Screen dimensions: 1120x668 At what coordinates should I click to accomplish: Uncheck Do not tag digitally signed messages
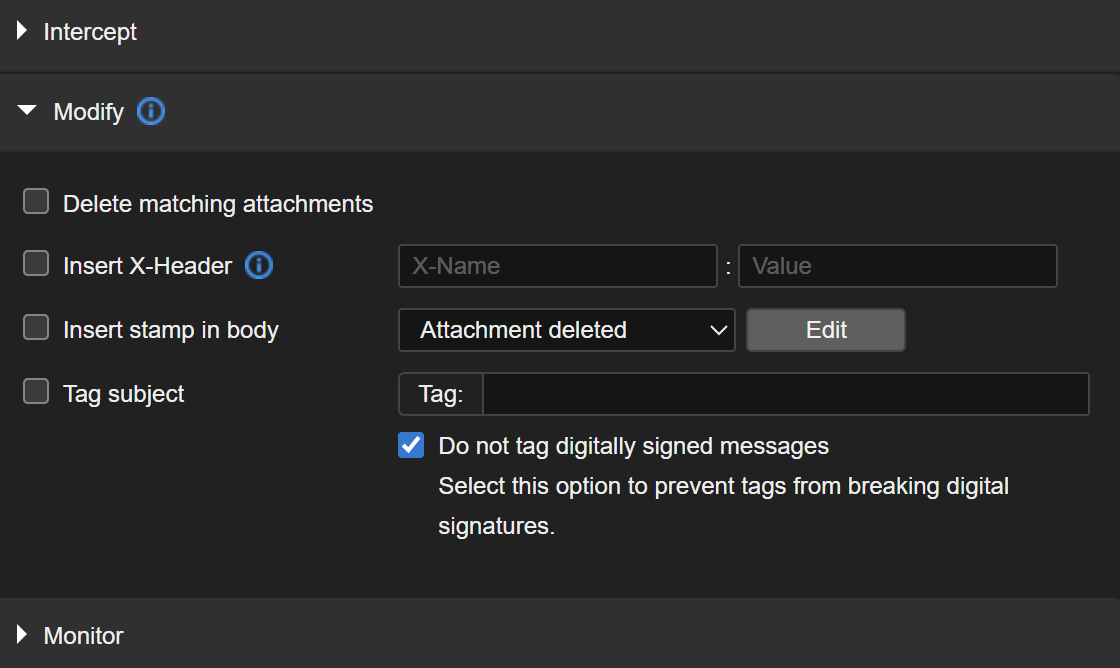pos(411,445)
